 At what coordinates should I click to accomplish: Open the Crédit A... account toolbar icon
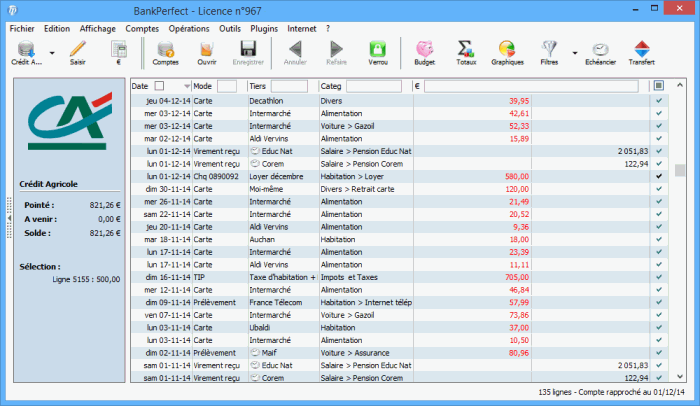26,49
